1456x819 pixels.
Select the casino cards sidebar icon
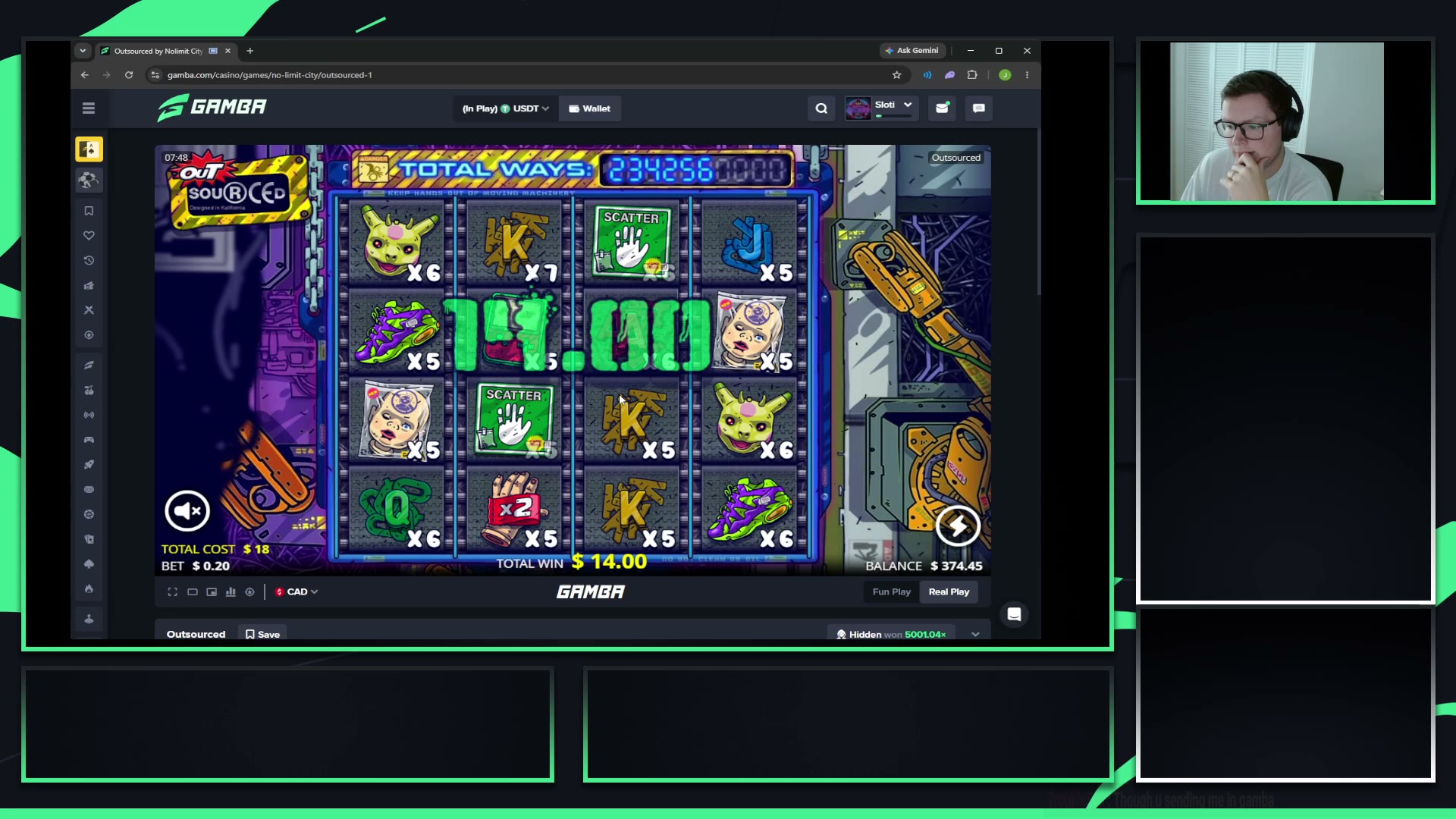89,149
